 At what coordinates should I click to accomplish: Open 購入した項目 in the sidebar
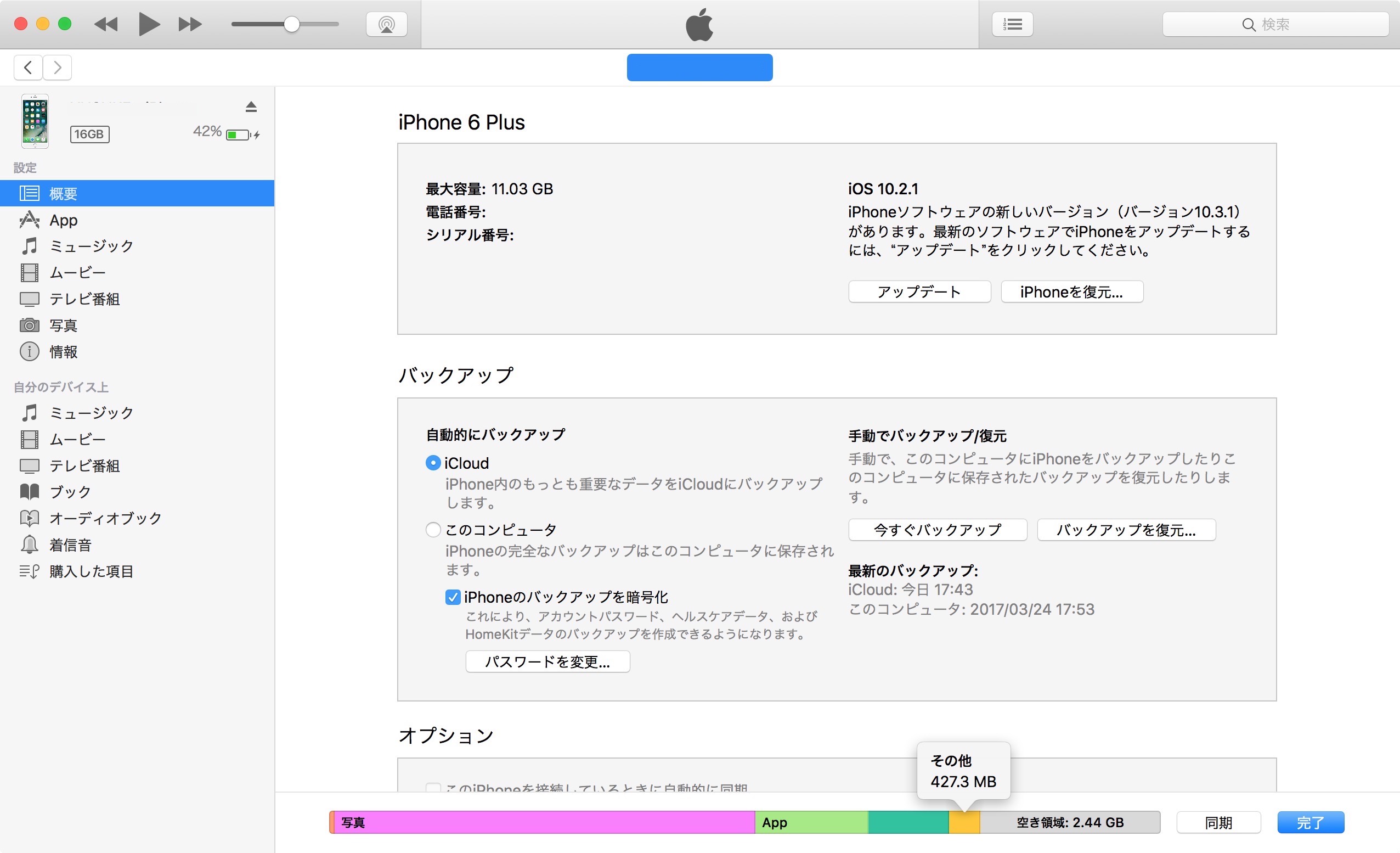[137, 571]
